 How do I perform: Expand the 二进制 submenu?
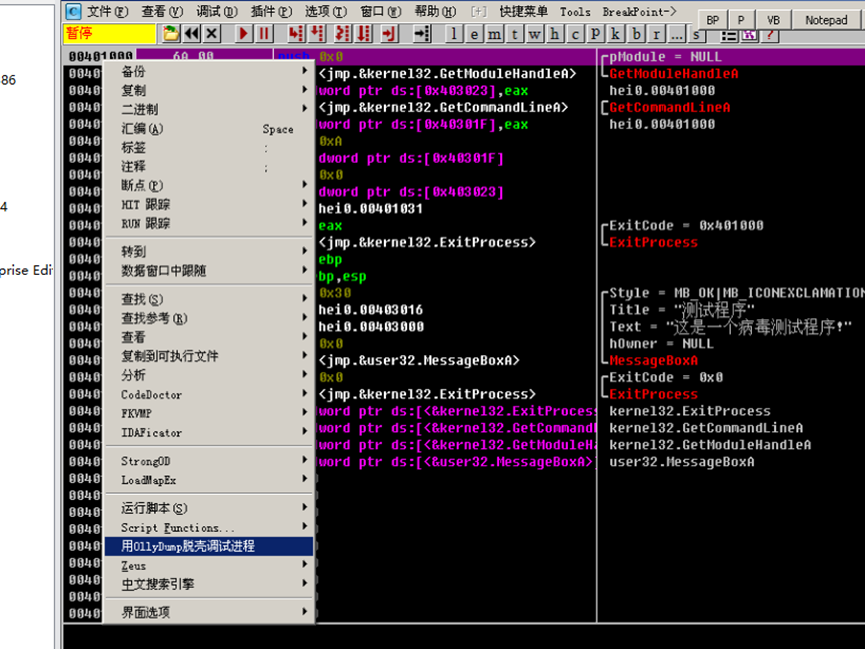pyautogui.click(x=209, y=109)
